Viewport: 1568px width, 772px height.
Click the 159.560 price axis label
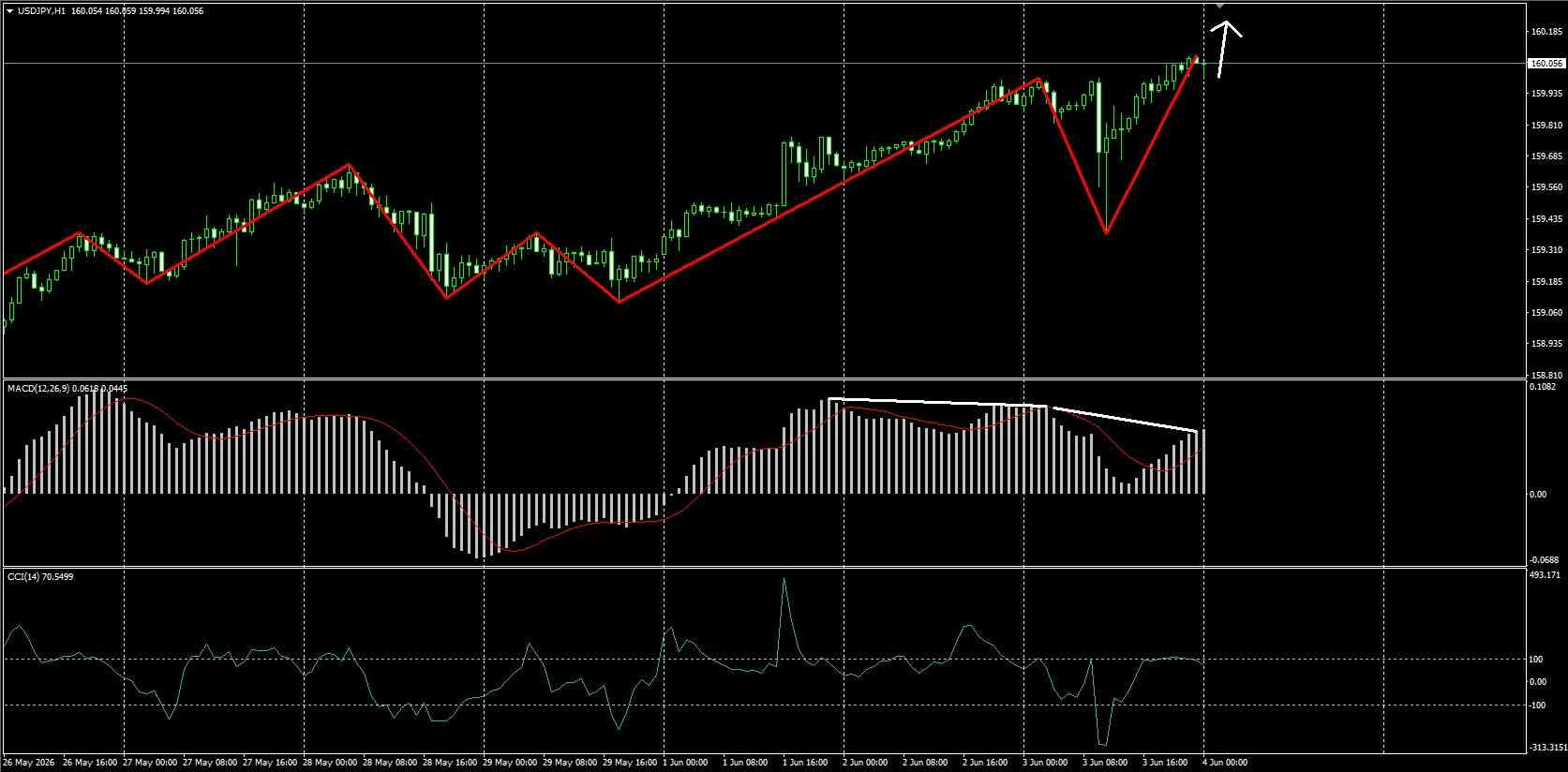tap(1545, 187)
